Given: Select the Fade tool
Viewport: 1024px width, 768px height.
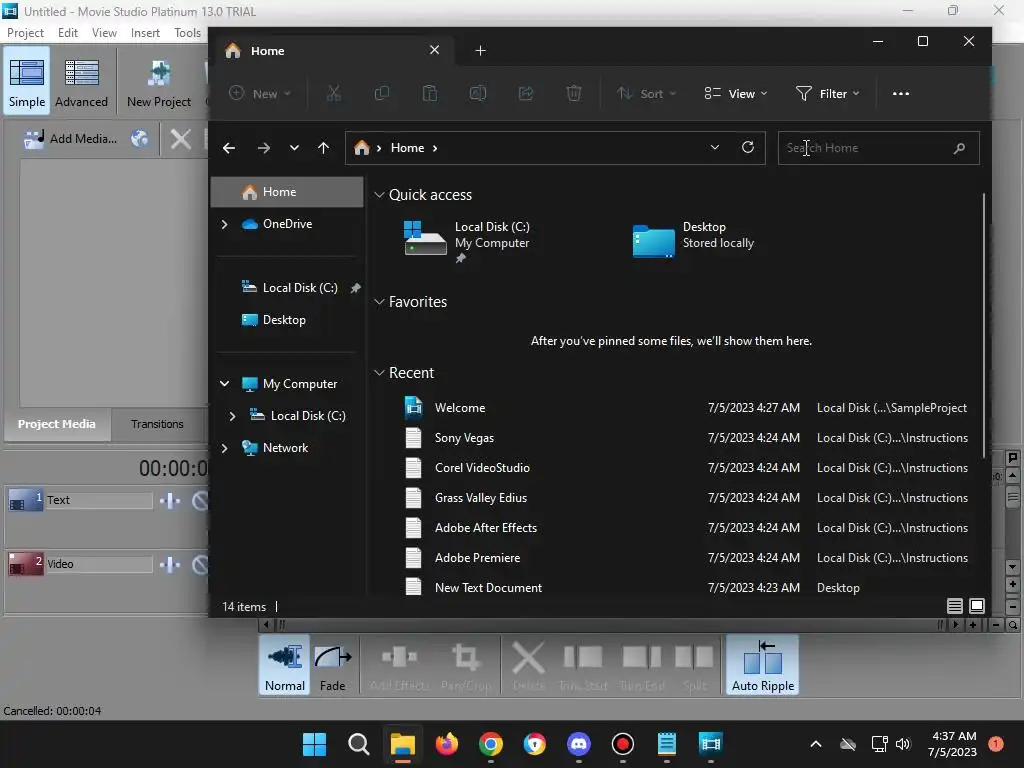Looking at the screenshot, I should tap(332, 665).
